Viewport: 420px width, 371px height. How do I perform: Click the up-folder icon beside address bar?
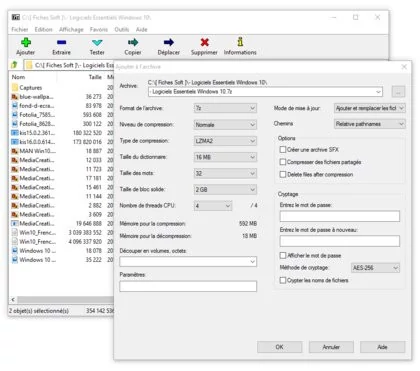click(x=14, y=65)
